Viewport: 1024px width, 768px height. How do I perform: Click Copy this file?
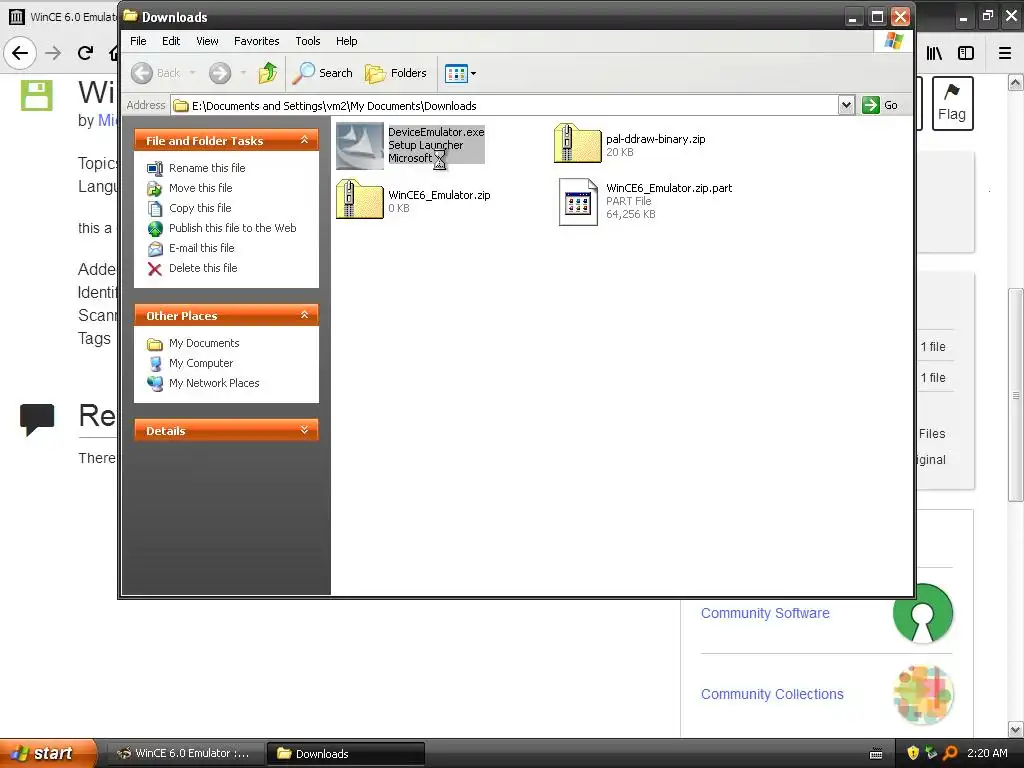point(200,208)
